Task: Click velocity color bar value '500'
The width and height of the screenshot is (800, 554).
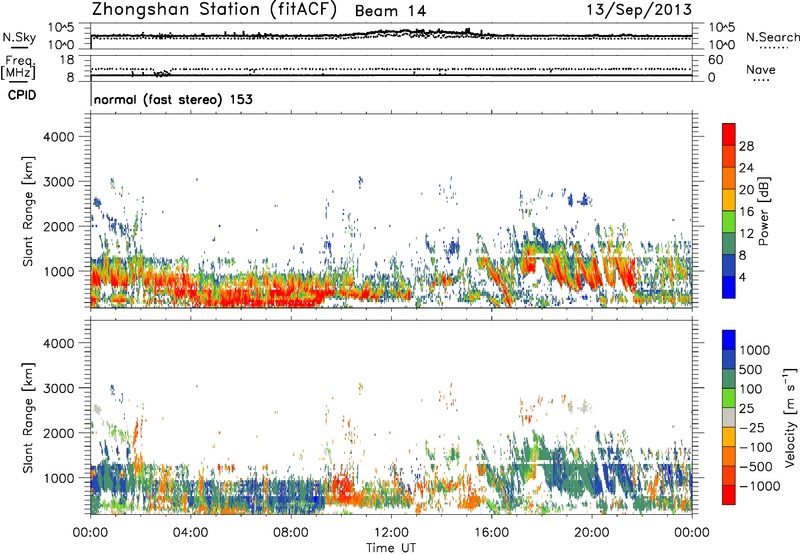Action: [753, 370]
